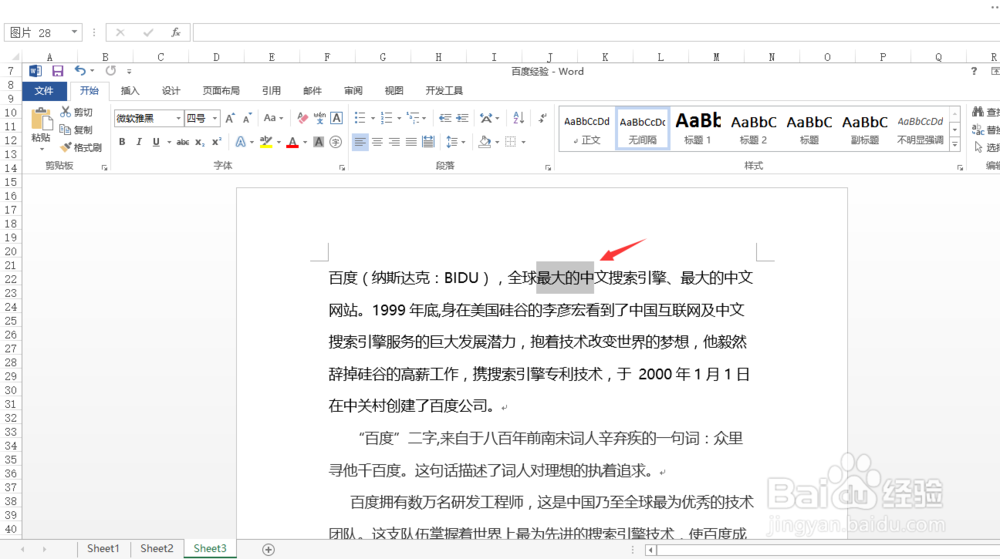The width and height of the screenshot is (1000, 559).
Task: Open the 文件 File tab
Action: 44,91
